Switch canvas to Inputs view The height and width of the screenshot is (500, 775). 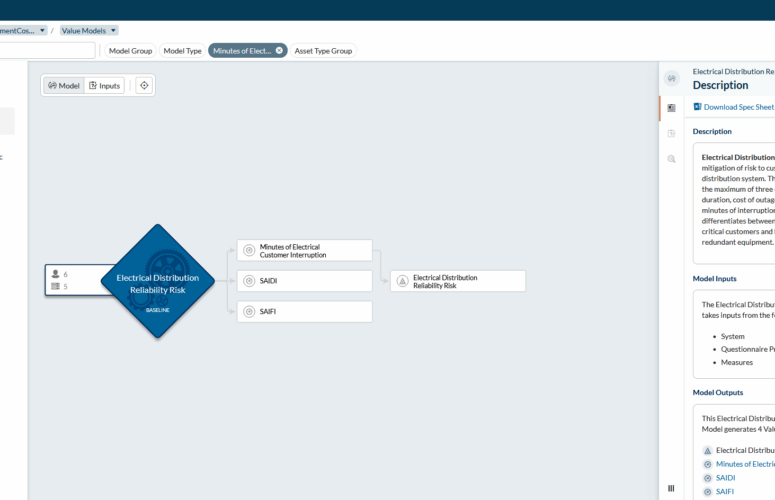(105, 86)
